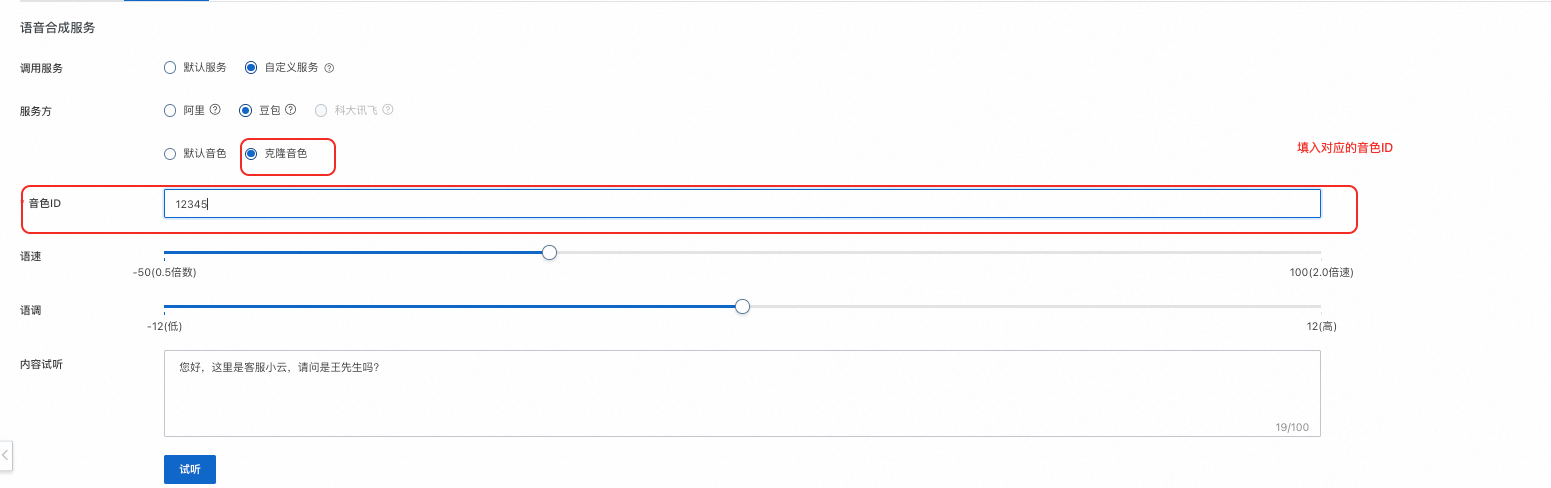Viewport: 1551px width, 488px height.
Task: Select 默认服务 radio button
Action: [x=170, y=68]
